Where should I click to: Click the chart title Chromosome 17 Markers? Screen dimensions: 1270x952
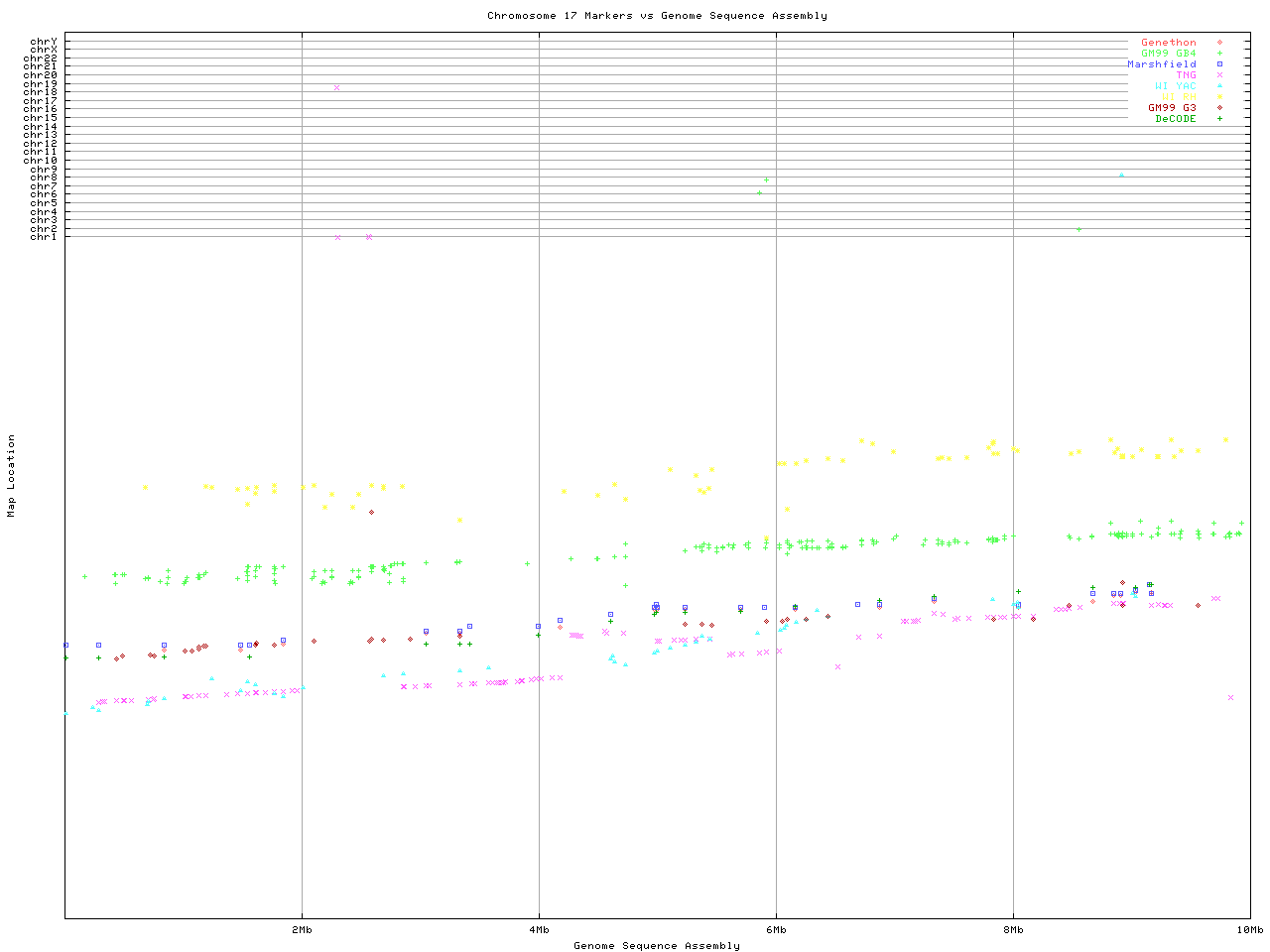[657, 16]
